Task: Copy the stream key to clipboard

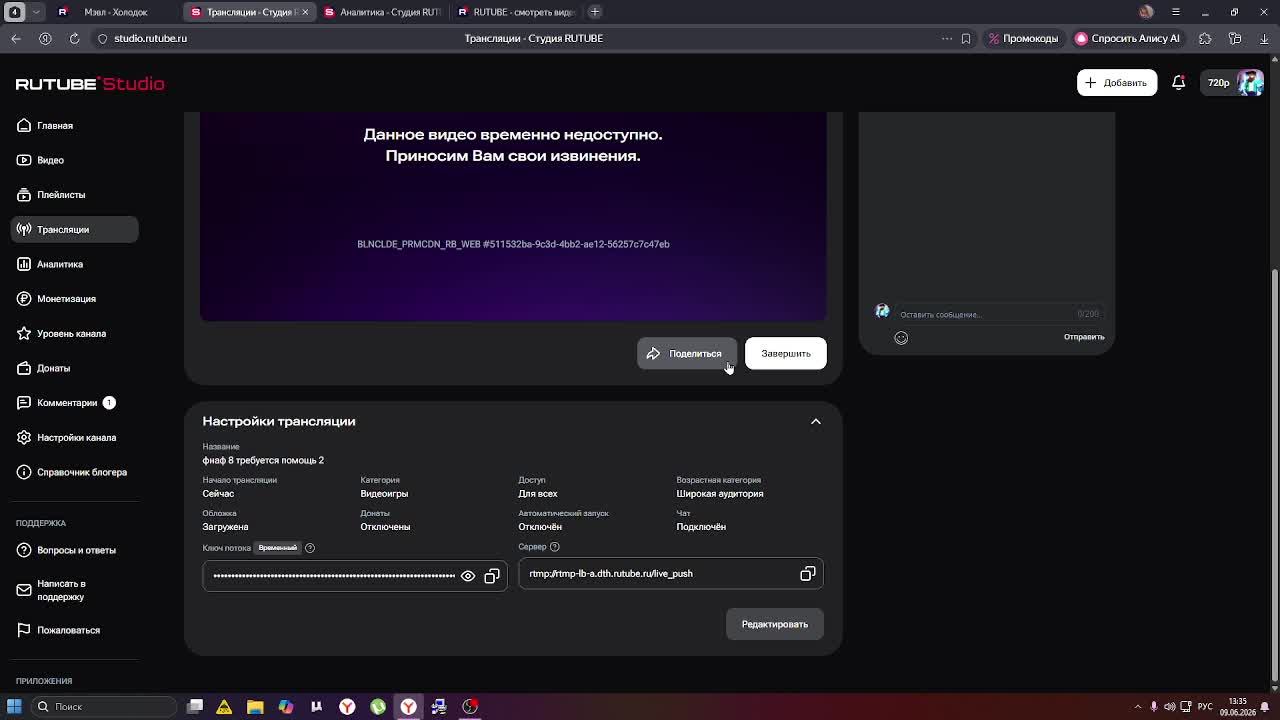Action: (492, 576)
